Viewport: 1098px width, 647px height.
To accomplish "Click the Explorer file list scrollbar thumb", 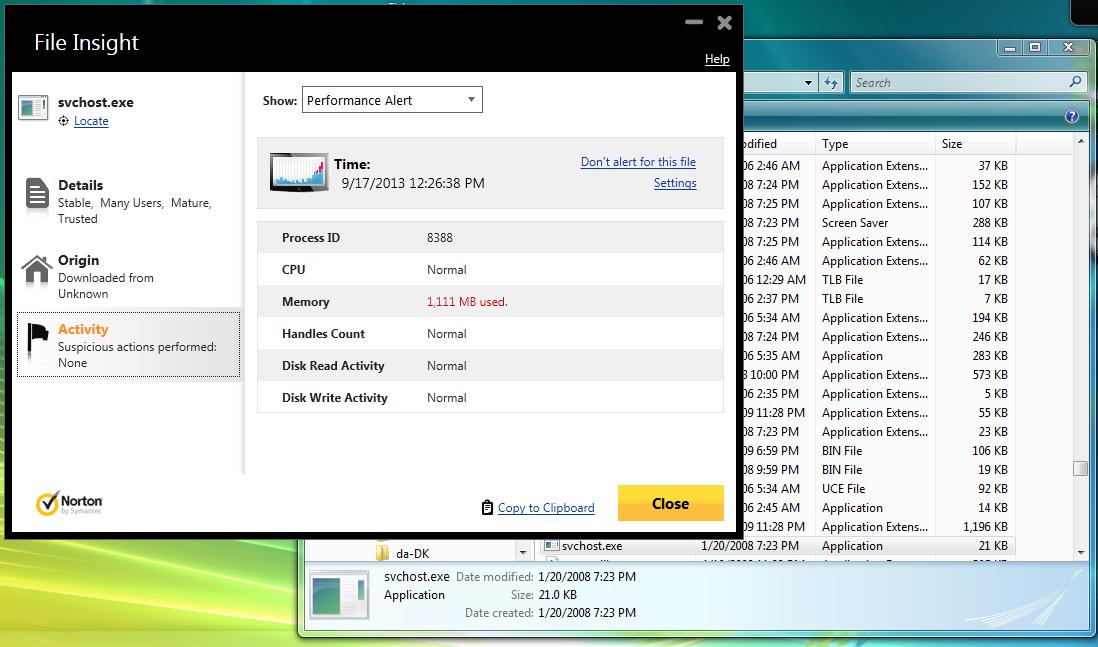I will point(1080,468).
